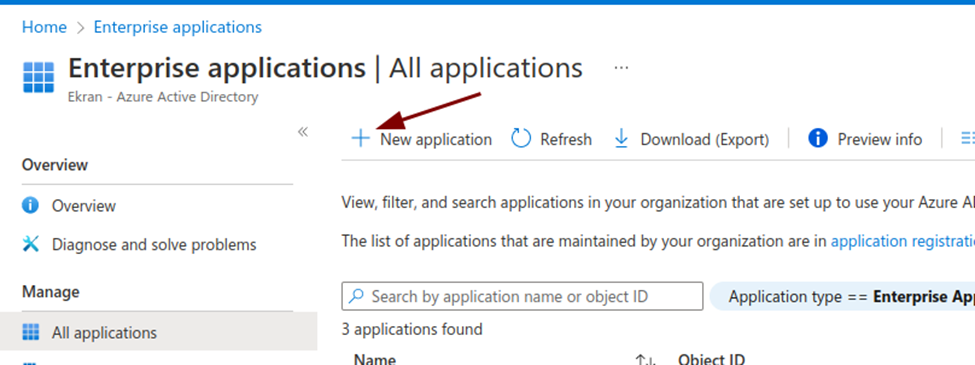Click the Enterprise applications grid icon in the header

39,76
